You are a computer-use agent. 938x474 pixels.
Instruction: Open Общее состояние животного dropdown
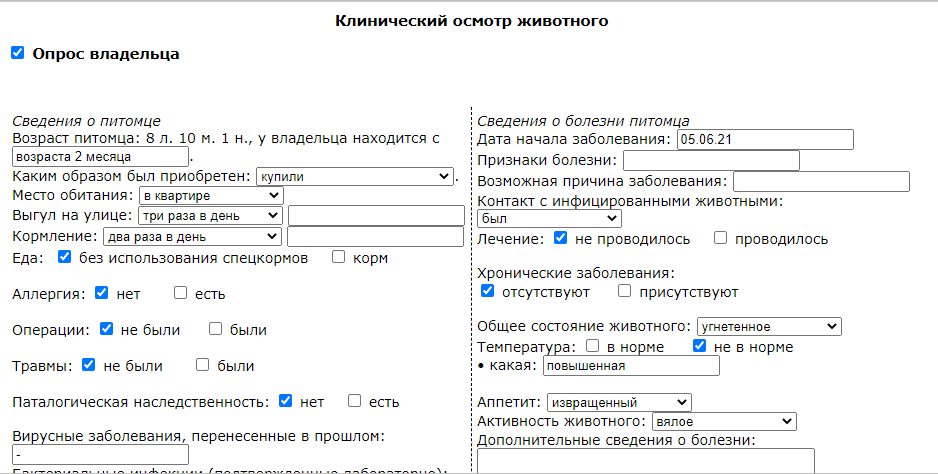(768, 326)
